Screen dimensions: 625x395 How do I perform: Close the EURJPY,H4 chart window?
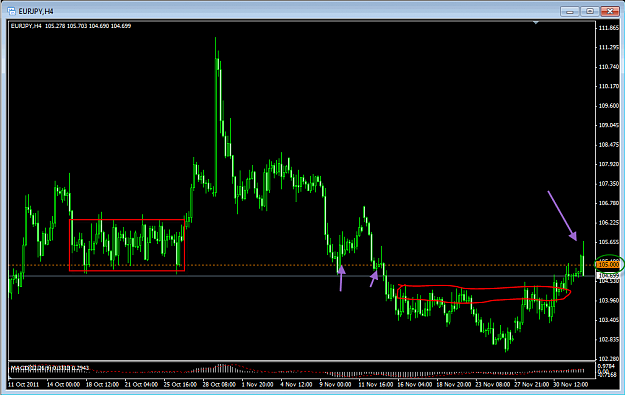coord(610,11)
